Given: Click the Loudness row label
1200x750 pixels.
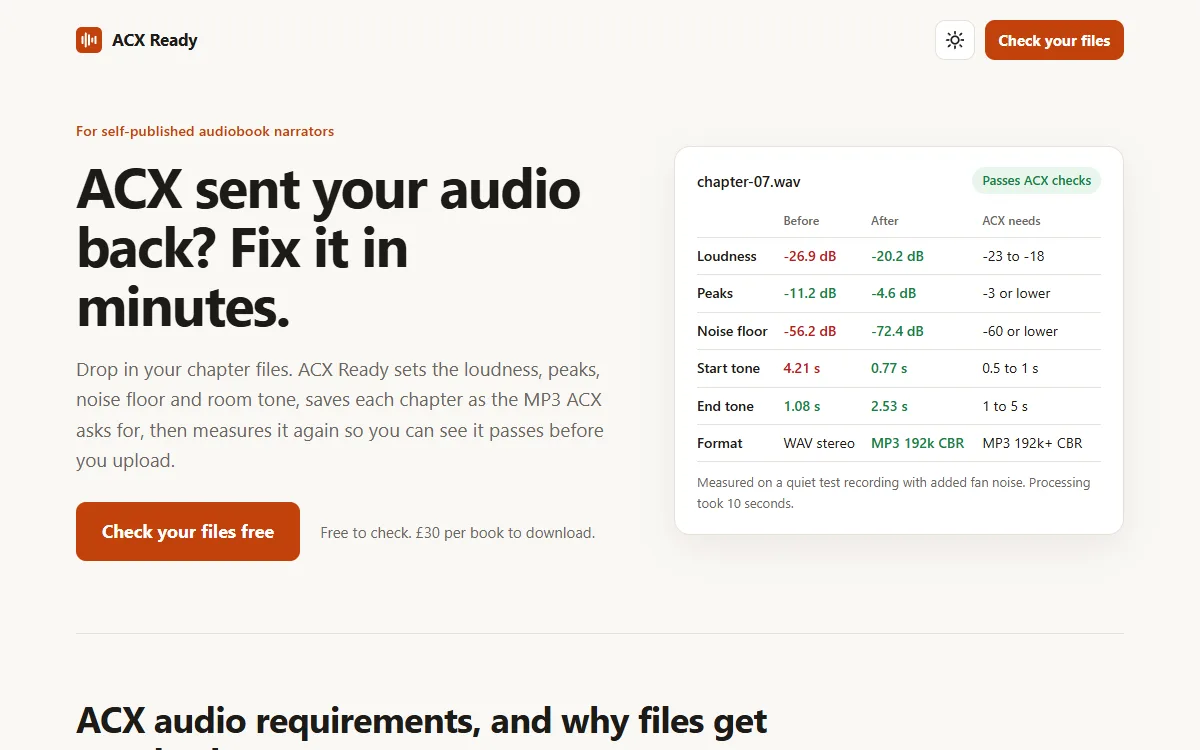Looking at the screenshot, I should pyautogui.click(x=727, y=256).
